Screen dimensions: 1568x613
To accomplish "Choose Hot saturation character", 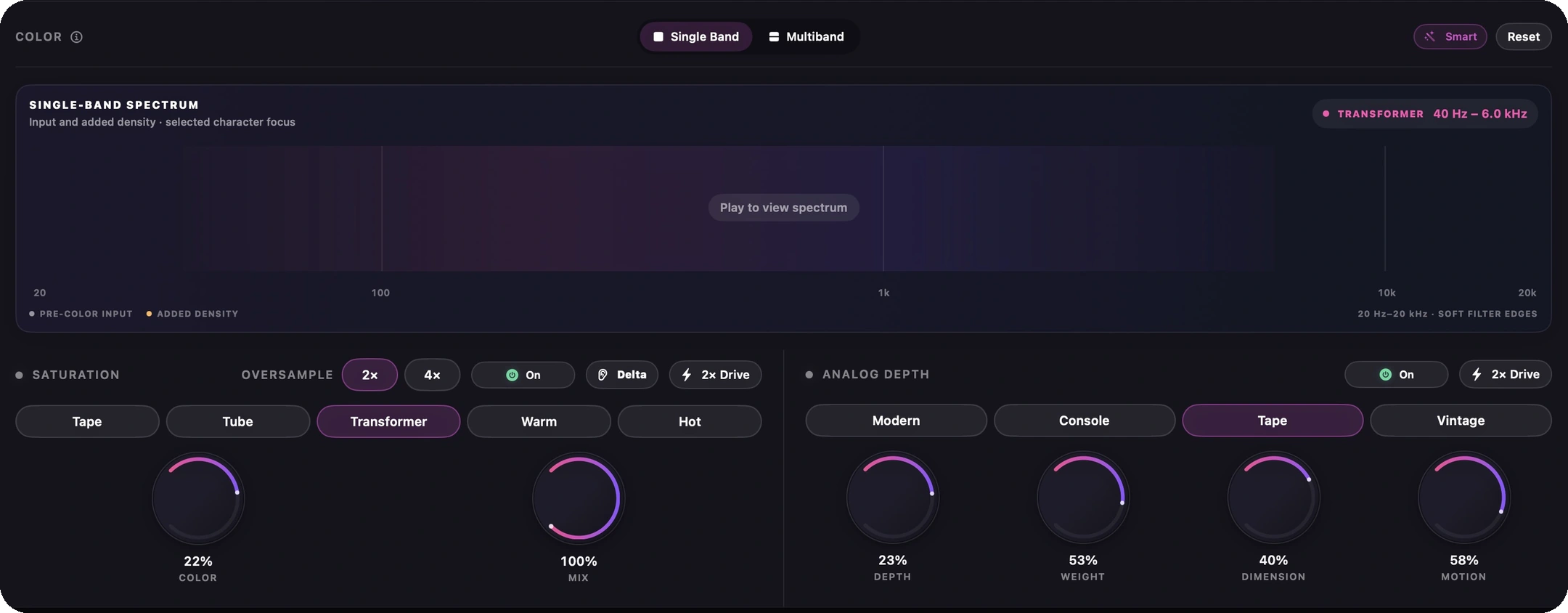I will coord(690,421).
